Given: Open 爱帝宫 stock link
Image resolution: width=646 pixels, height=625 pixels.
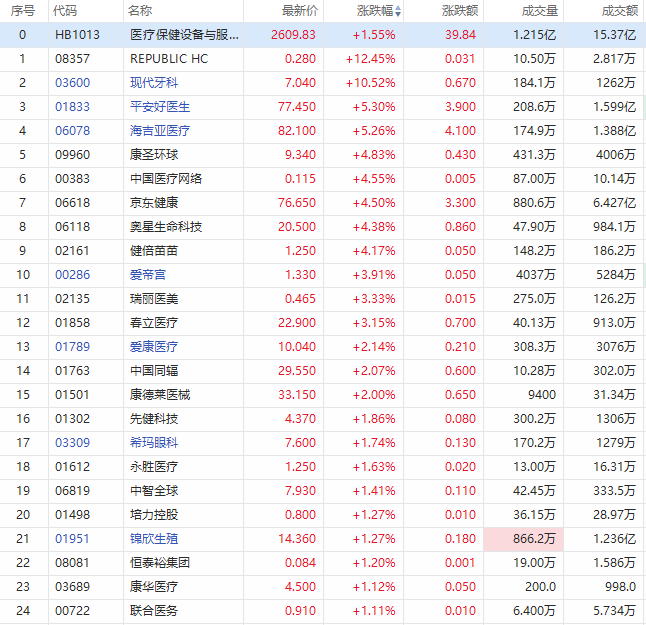Looking at the screenshot, I should coord(148,275).
